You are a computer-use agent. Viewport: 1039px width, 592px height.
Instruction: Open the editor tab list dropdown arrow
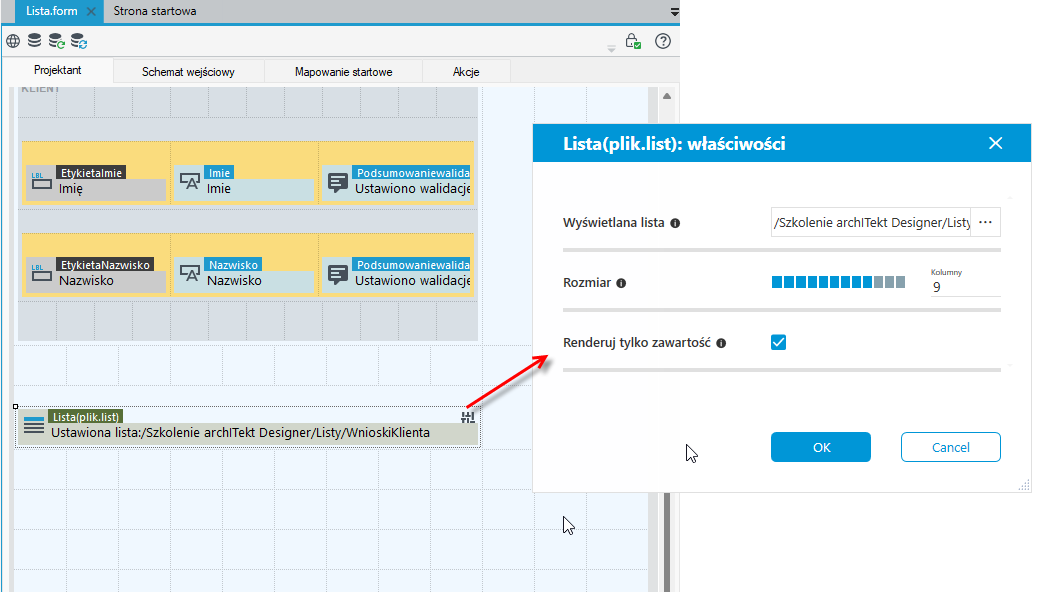(675, 12)
